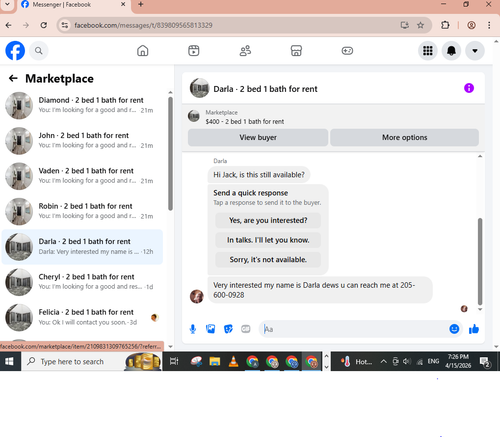Image resolution: width=500 pixels, height=437 pixels.
Task: Open the Windows Start menu
Action: (x=9, y=361)
